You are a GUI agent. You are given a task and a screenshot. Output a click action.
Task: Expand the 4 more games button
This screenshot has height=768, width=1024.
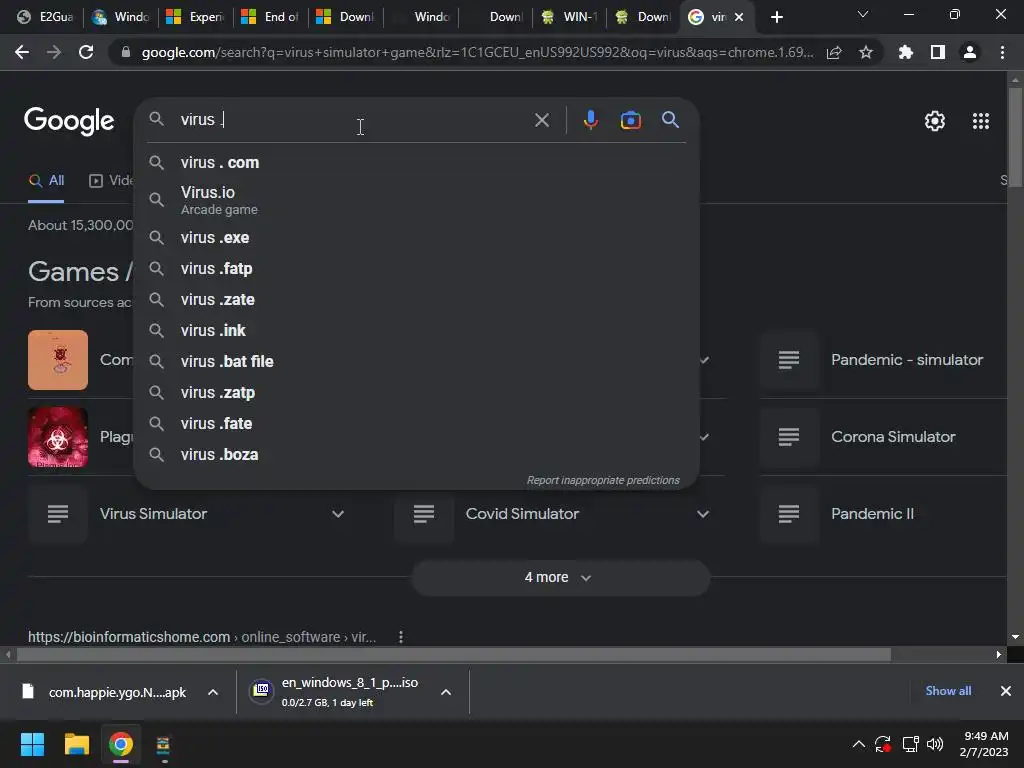coord(560,577)
